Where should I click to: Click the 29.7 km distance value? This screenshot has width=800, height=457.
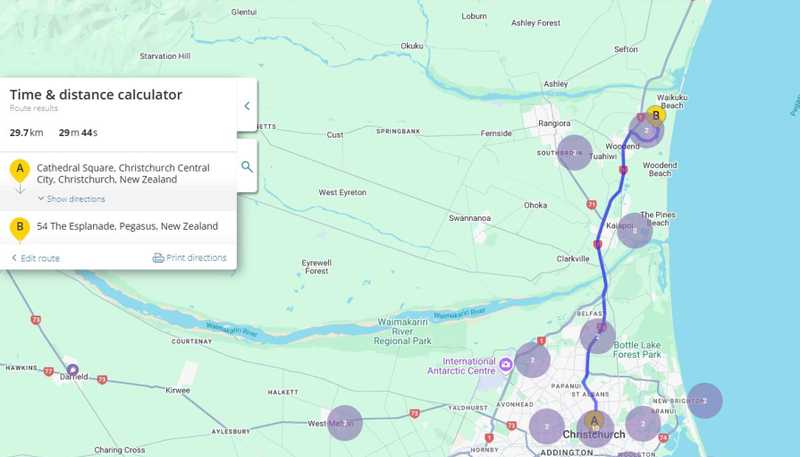[x=26, y=133]
